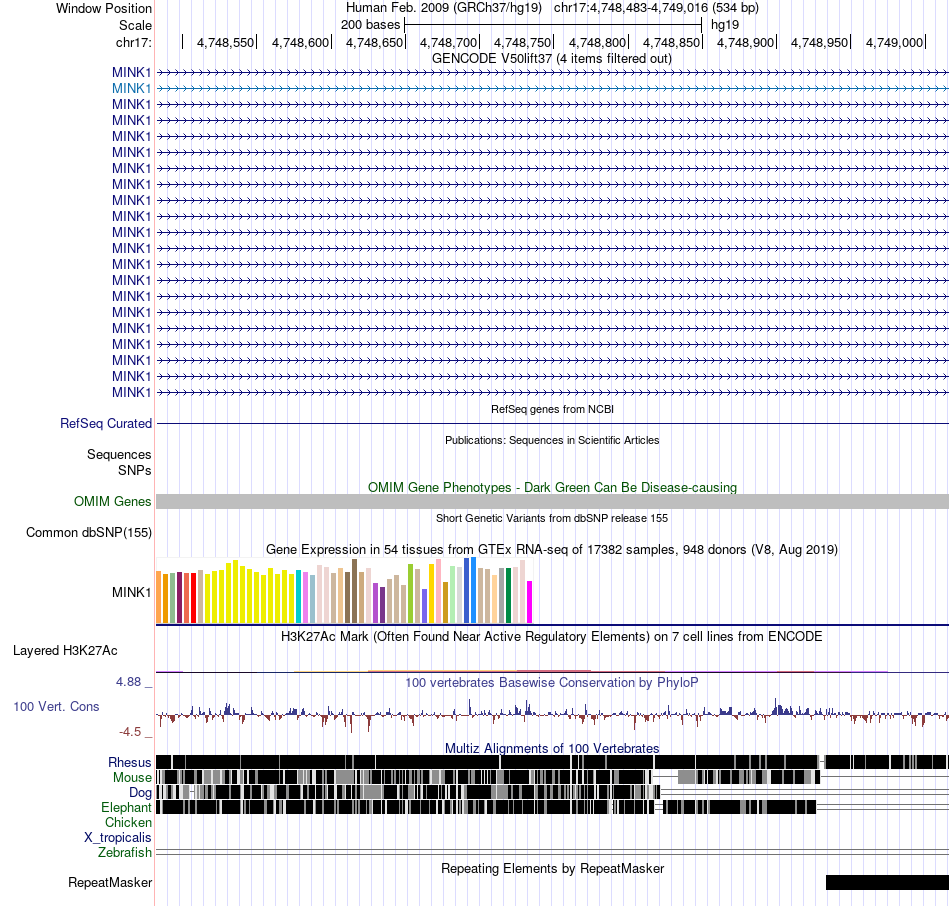Click the Human Feb. 2009 (GRCh37/hg19) assembly text
This screenshot has height=906, width=950.
tap(443, 8)
